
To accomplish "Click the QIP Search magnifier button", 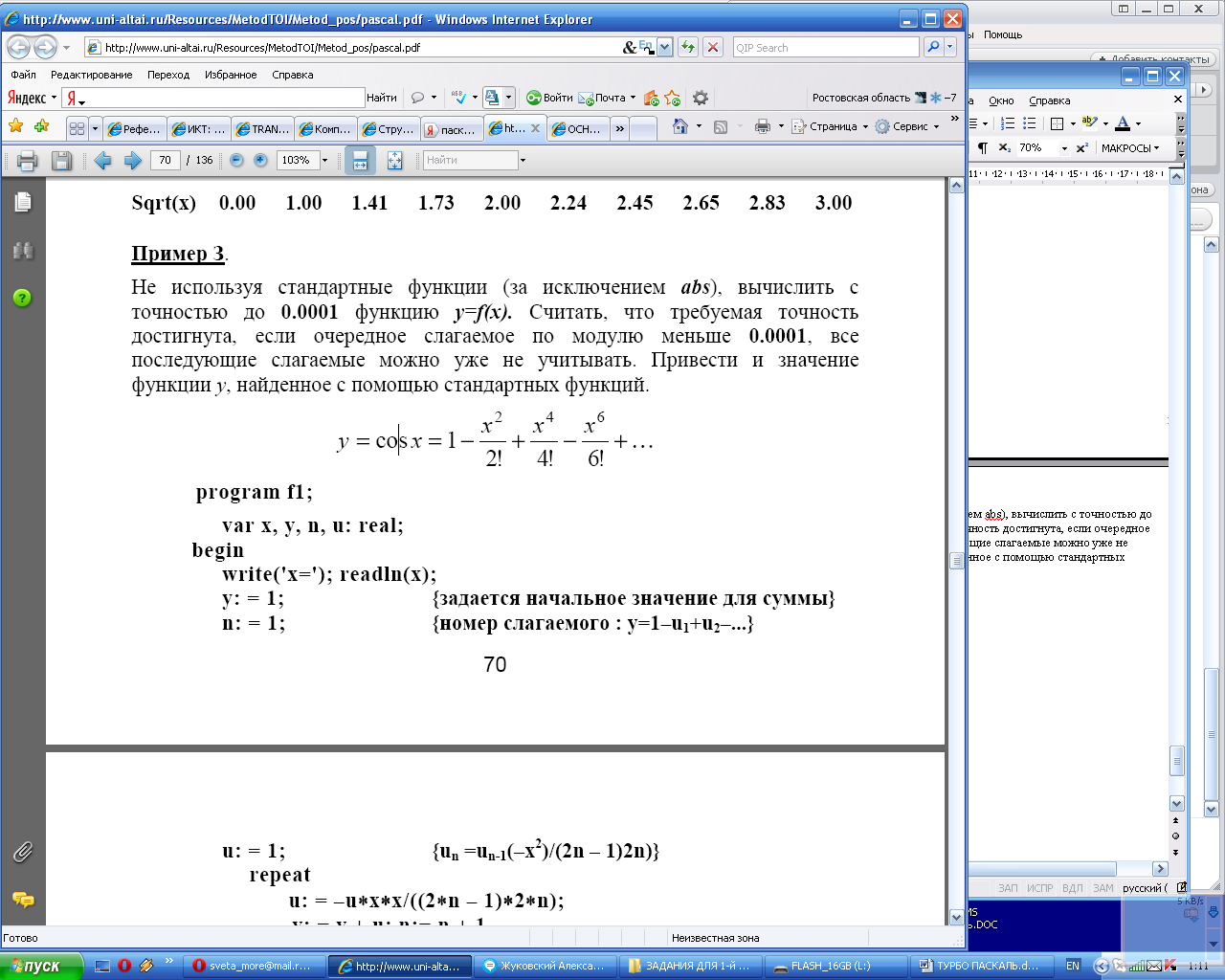I will [932, 47].
